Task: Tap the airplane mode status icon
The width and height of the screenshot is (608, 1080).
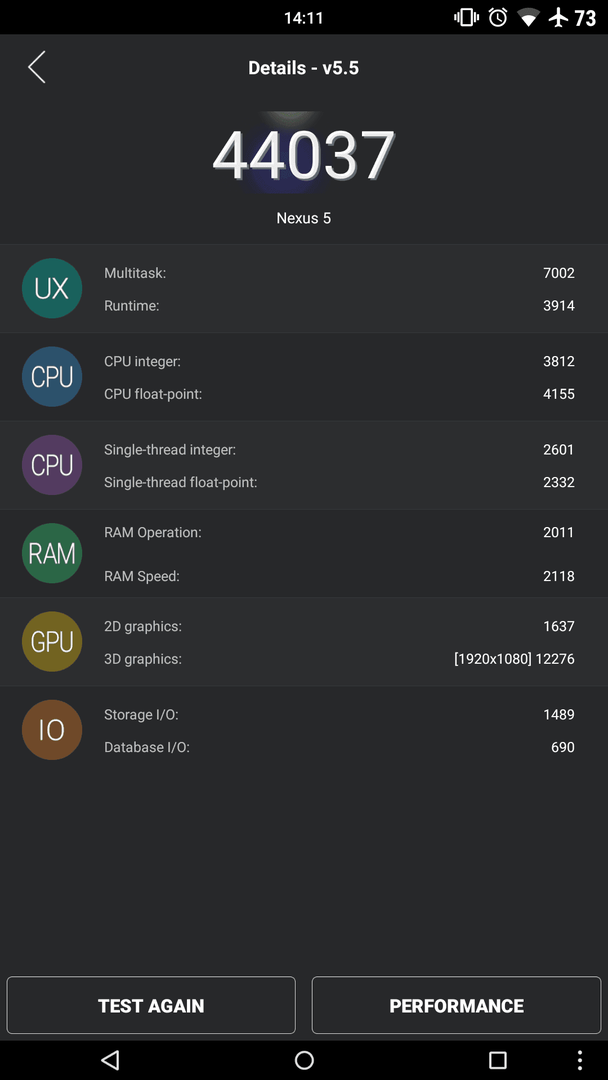Action: click(x=558, y=17)
